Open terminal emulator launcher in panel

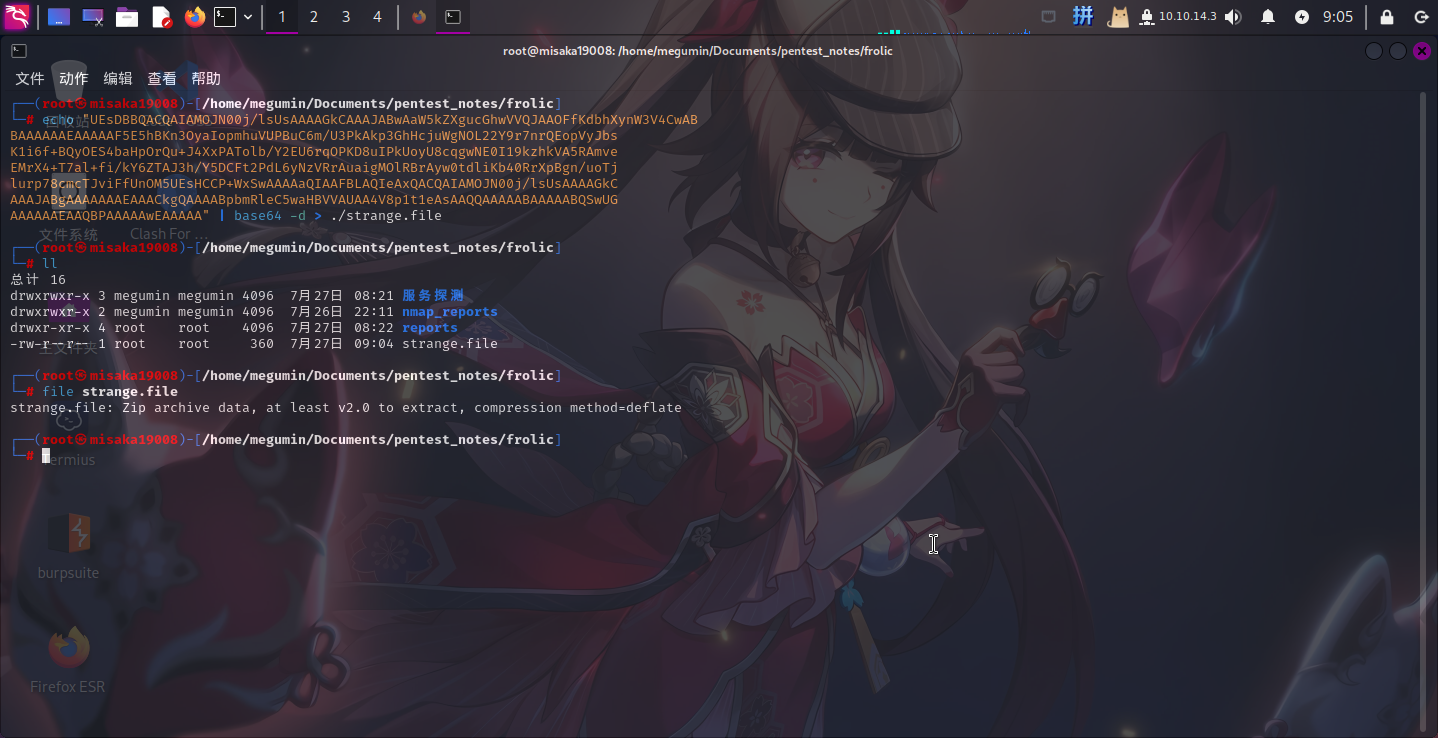(226, 17)
